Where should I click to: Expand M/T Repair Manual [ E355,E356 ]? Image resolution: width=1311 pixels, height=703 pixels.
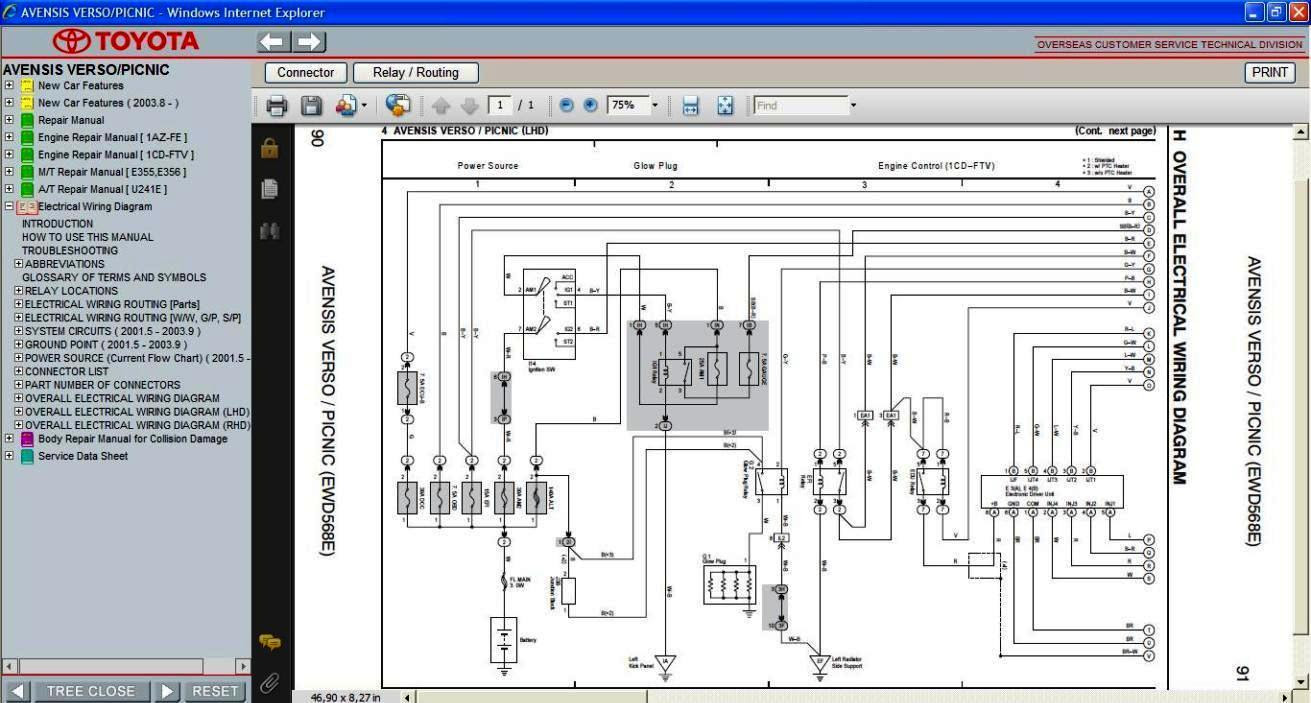[x=9, y=171]
